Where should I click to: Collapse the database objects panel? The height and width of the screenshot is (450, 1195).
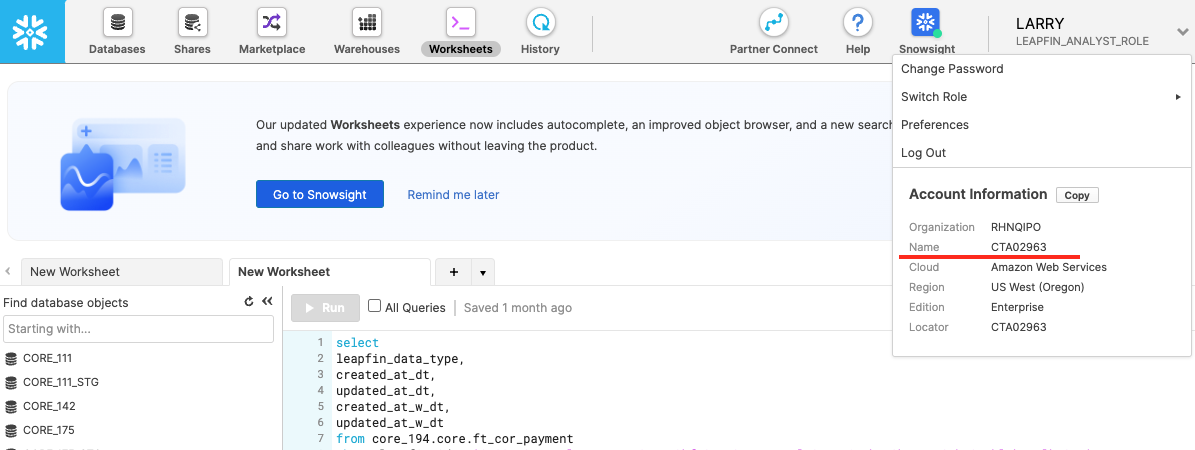(x=267, y=301)
